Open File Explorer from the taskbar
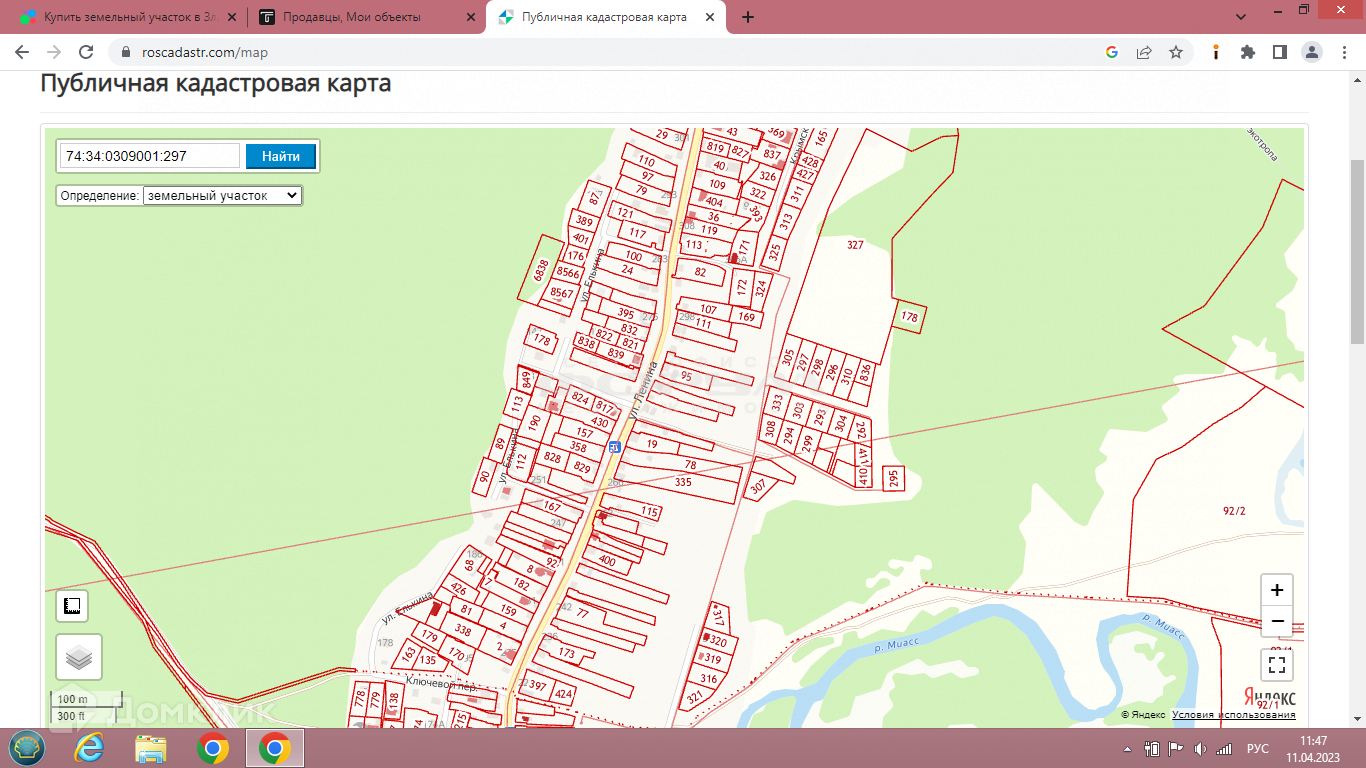1366x768 pixels. coord(151,748)
